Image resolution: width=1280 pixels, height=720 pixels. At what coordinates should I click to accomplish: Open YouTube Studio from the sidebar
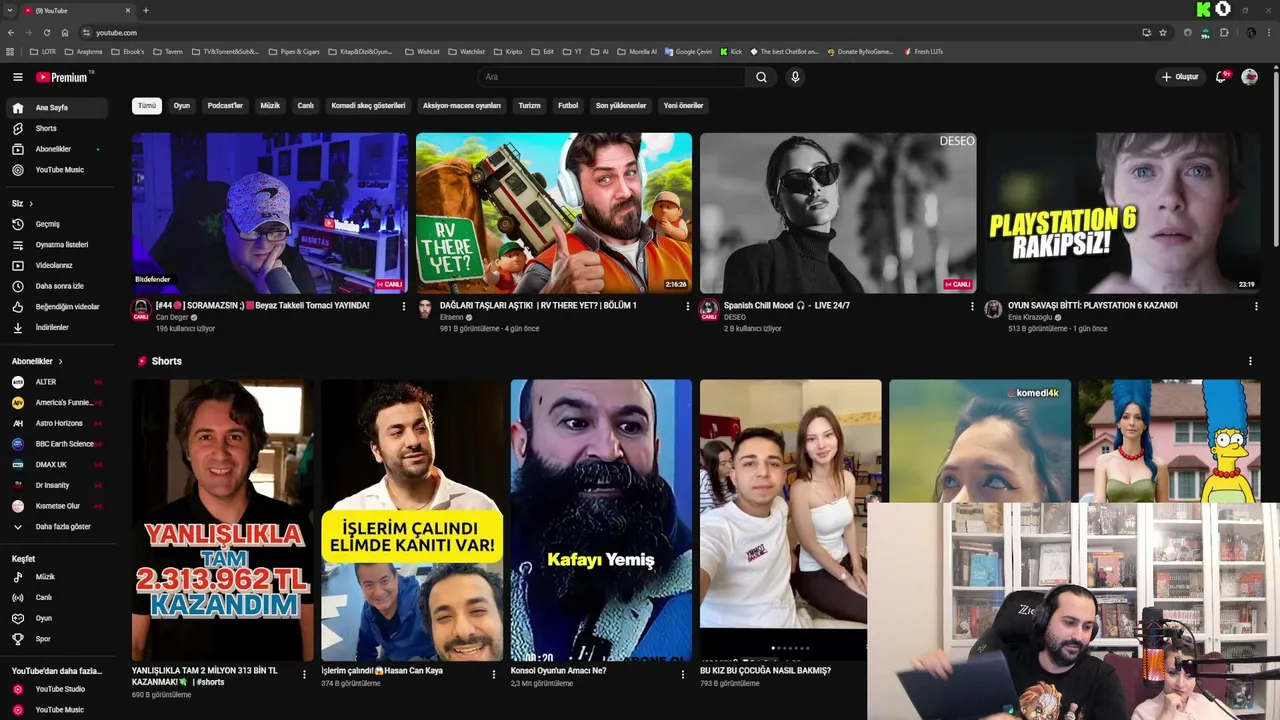pyautogui.click(x=58, y=689)
